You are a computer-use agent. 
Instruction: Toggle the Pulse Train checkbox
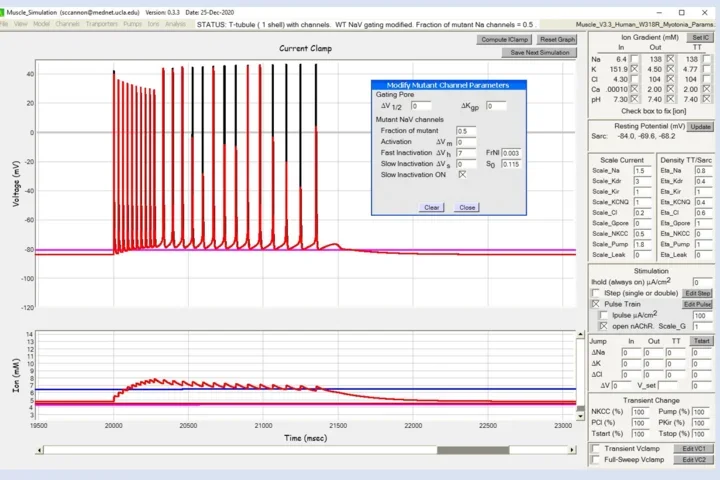tap(596, 304)
